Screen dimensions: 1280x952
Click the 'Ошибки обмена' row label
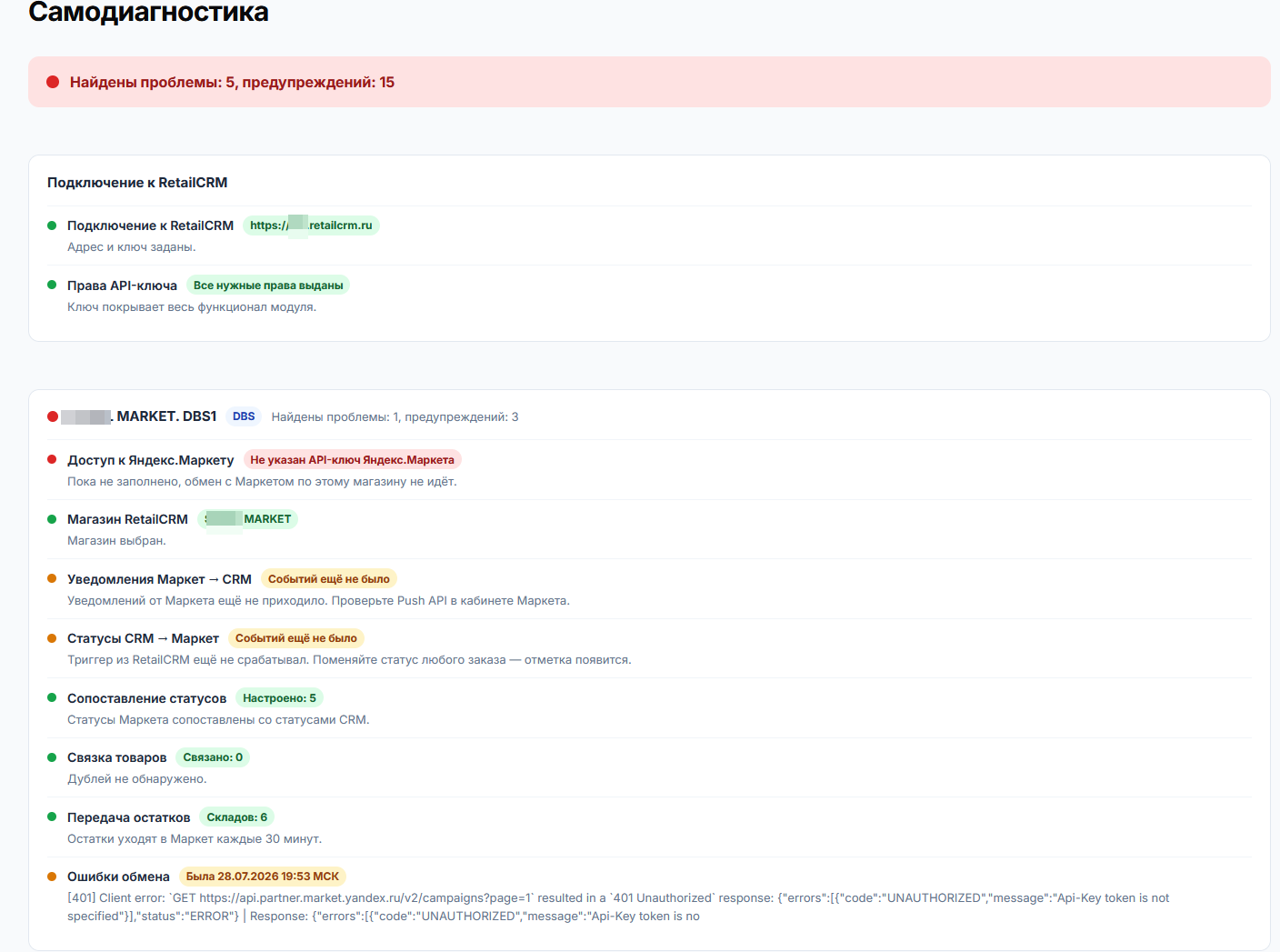[x=118, y=877]
